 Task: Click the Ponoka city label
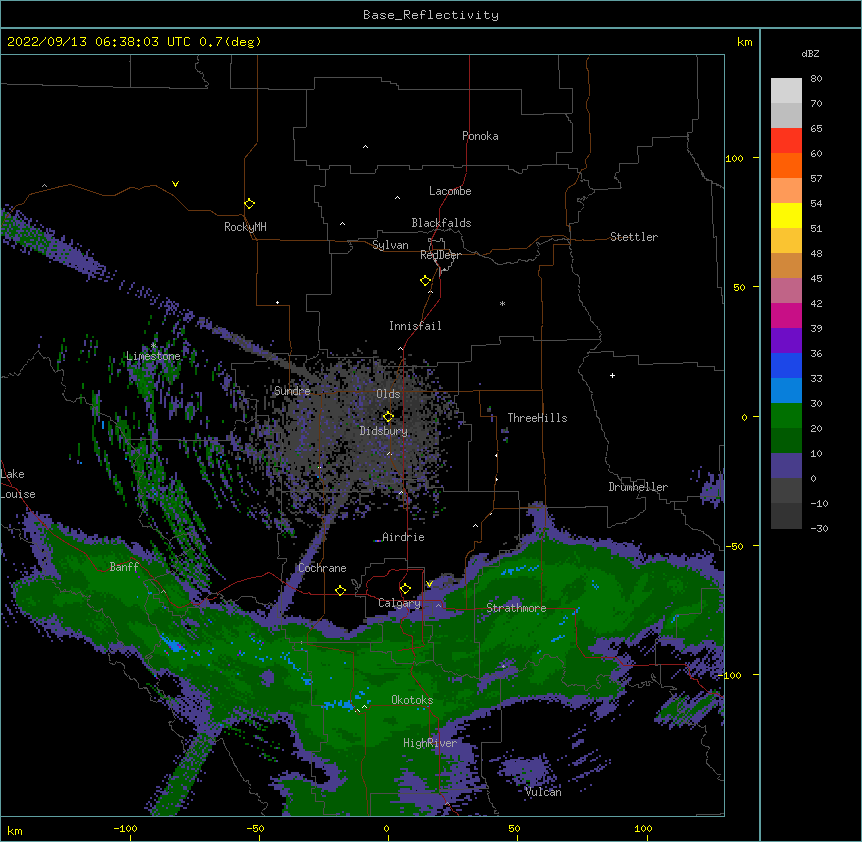pyautogui.click(x=480, y=136)
